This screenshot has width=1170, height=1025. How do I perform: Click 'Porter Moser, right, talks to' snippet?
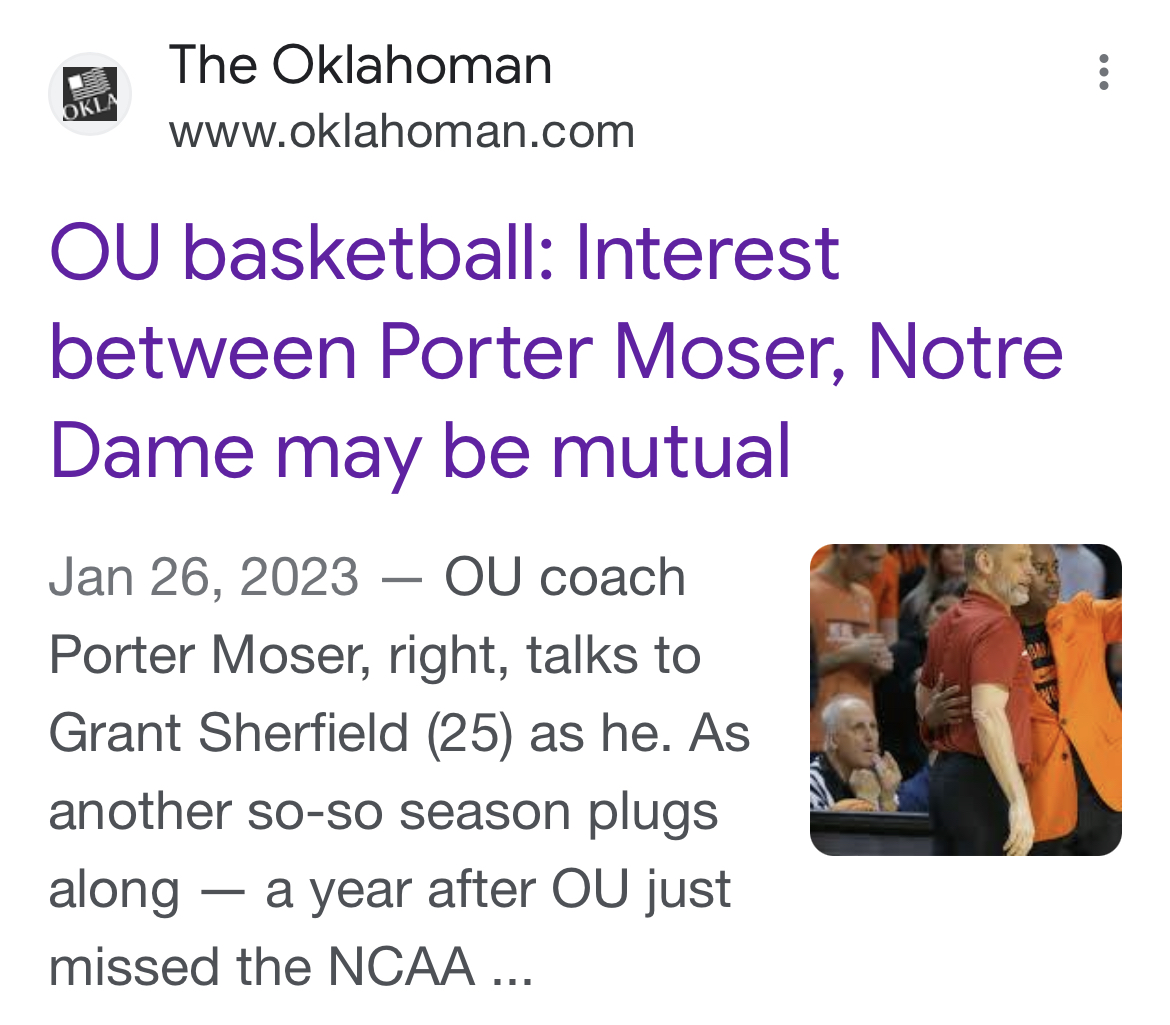tap(375, 655)
